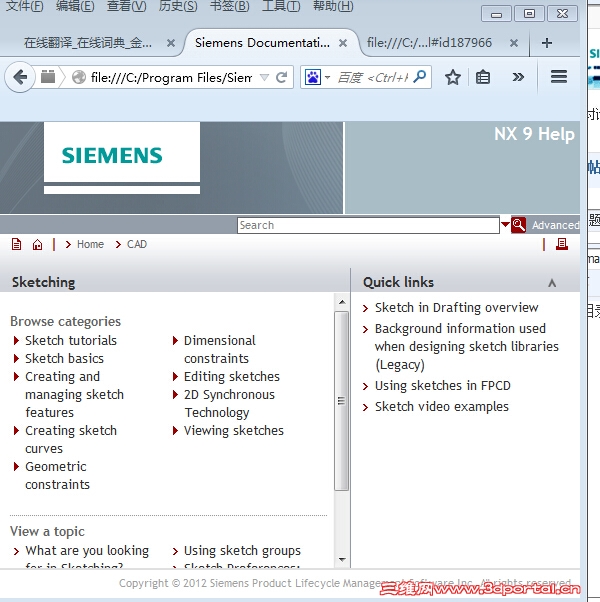This screenshot has height=602, width=600.
Task: Open the 编辑(E) menu
Action: (75, 6)
